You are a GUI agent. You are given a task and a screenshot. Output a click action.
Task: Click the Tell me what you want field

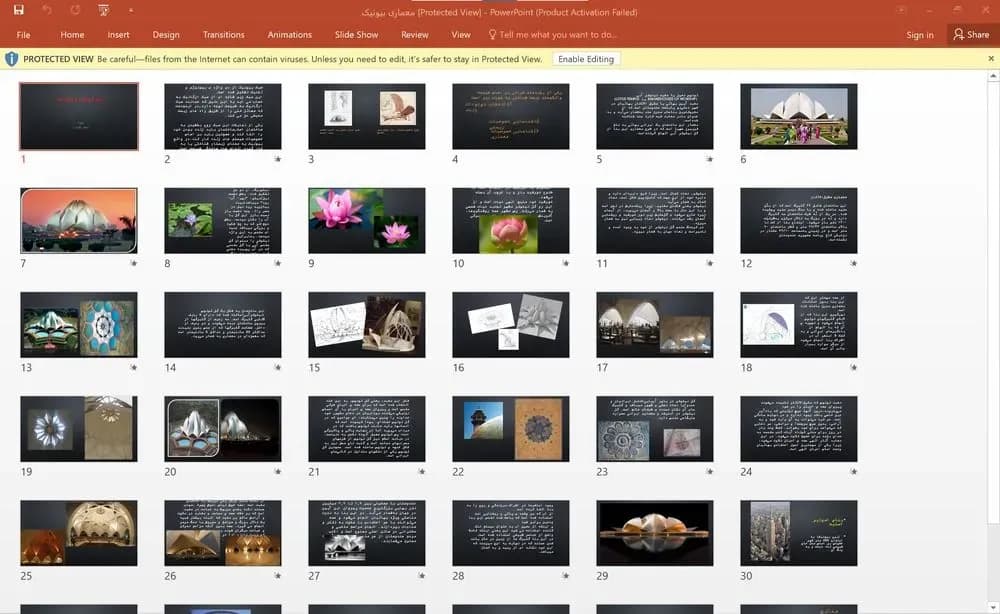[x=552, y=34]
